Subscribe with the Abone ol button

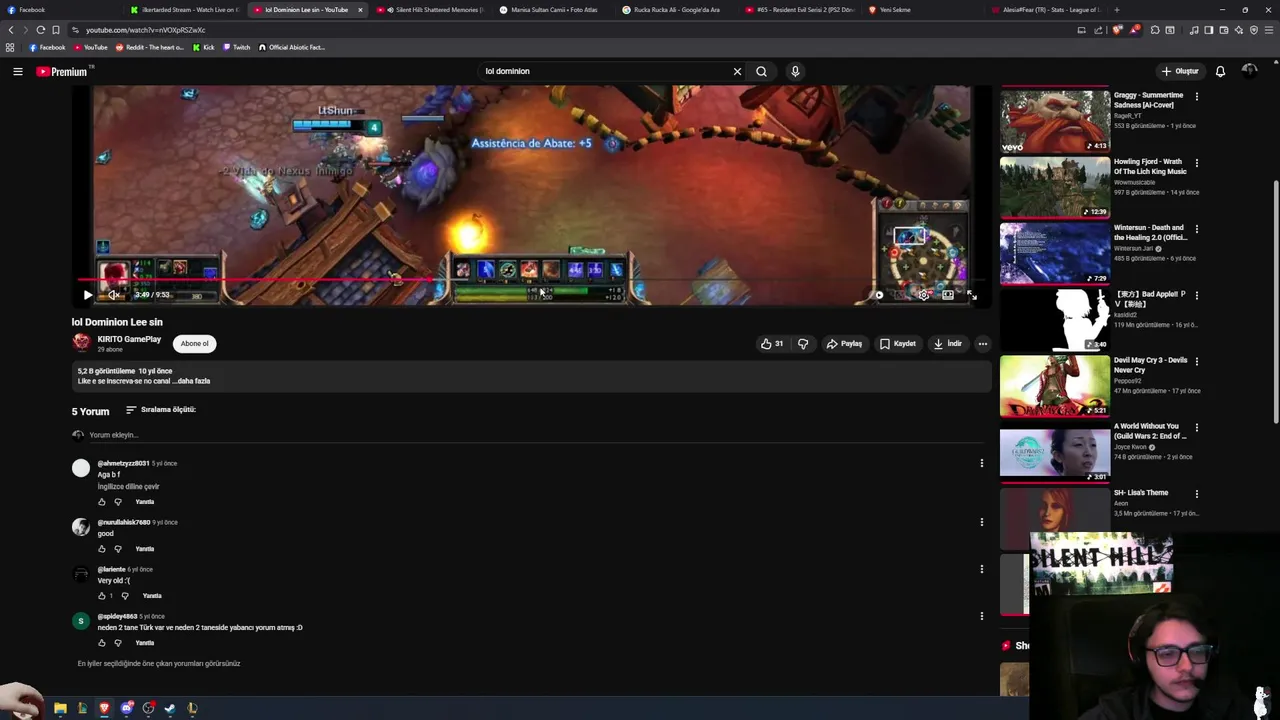(x=194, y=344)
